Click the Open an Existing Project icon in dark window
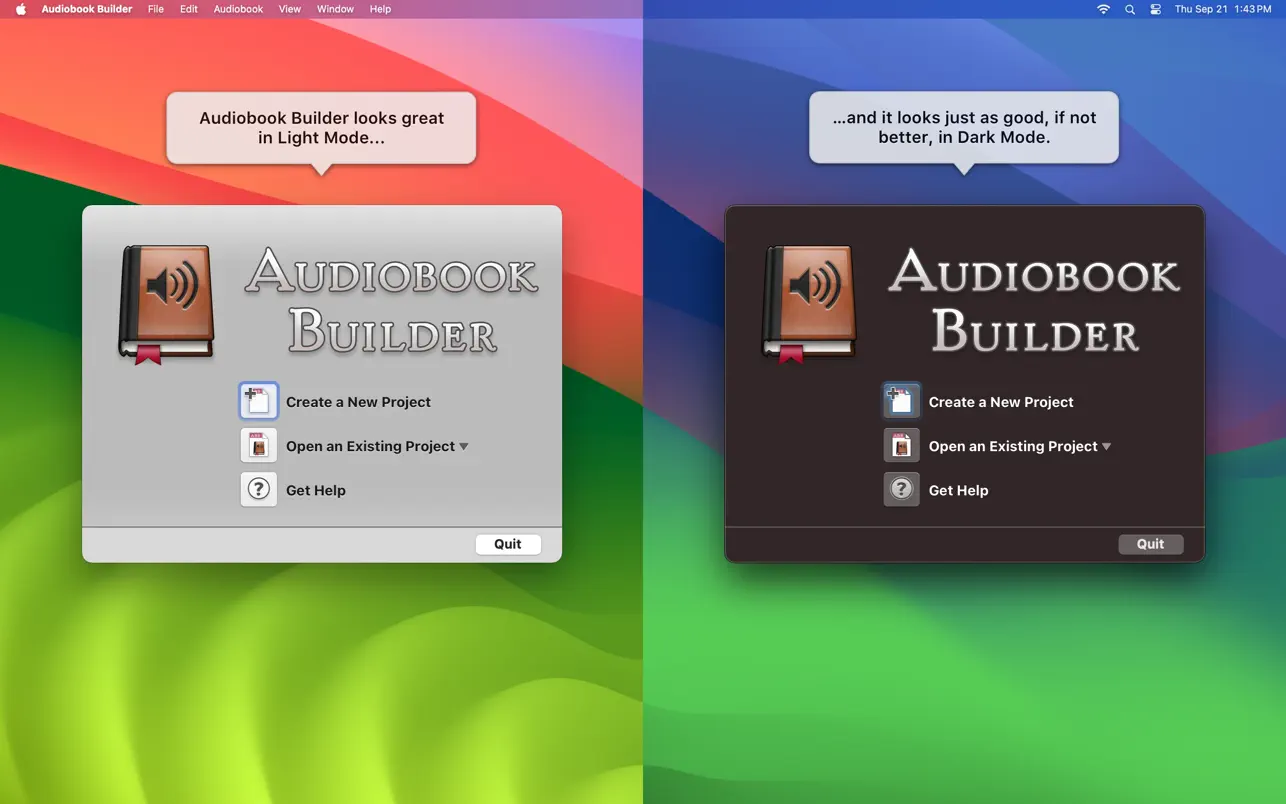Viewport: 1286px width, 804px height. 901,446
